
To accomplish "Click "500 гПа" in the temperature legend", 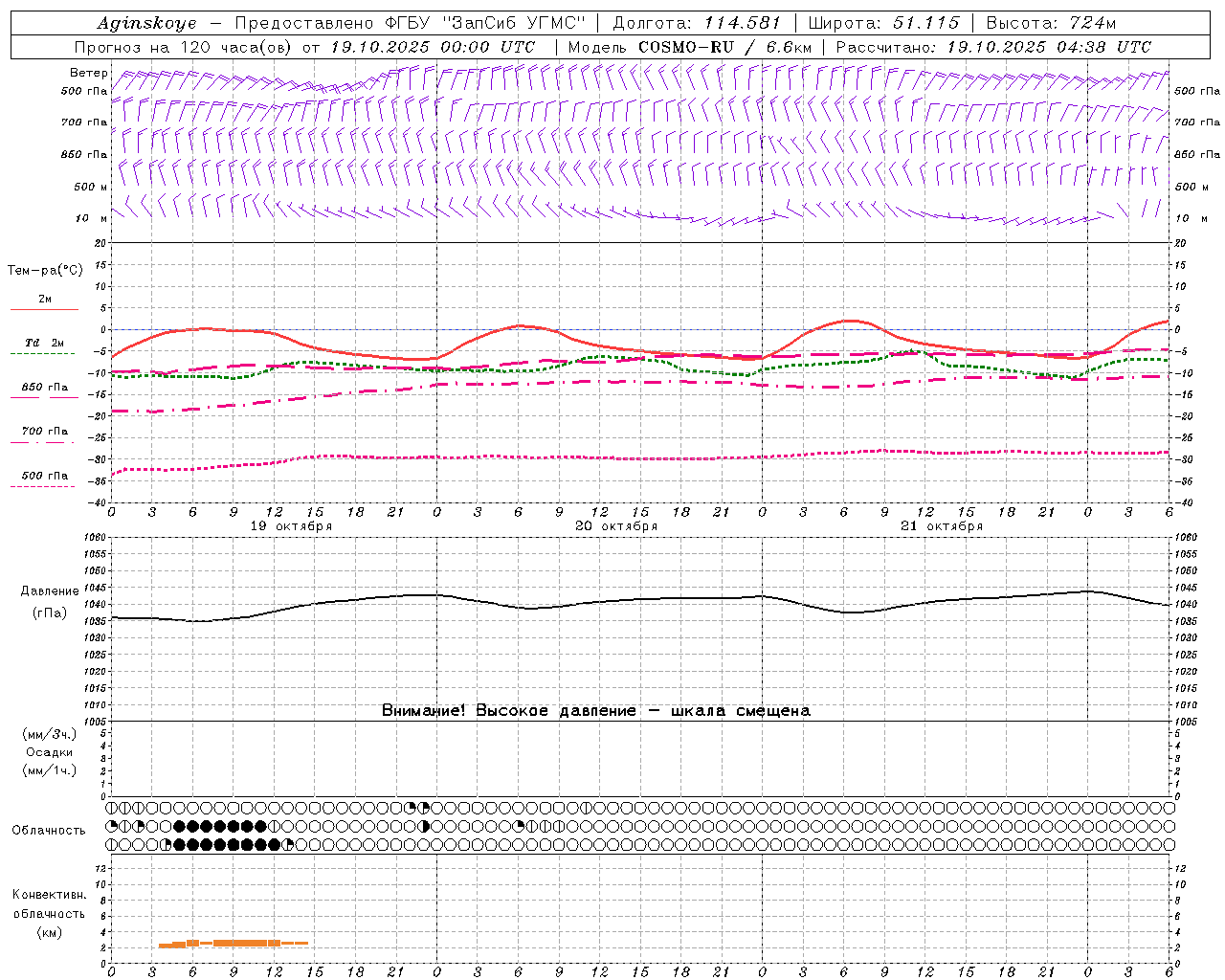I will 45,476.
